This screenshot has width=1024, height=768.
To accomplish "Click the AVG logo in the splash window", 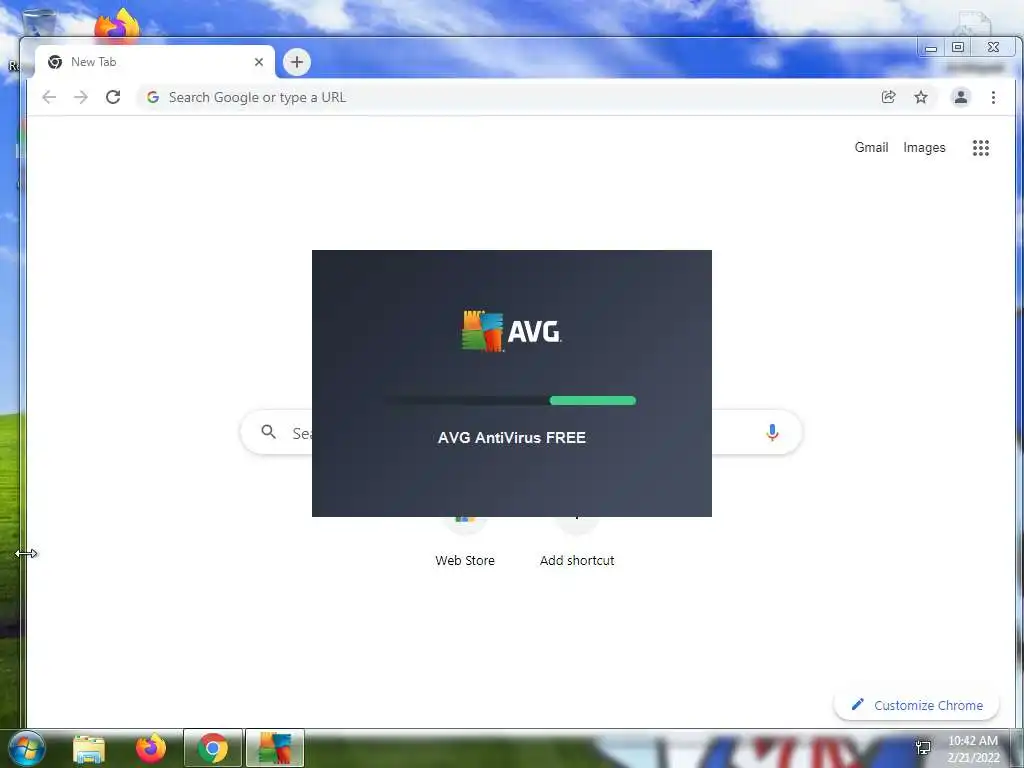I will (511, 331).
